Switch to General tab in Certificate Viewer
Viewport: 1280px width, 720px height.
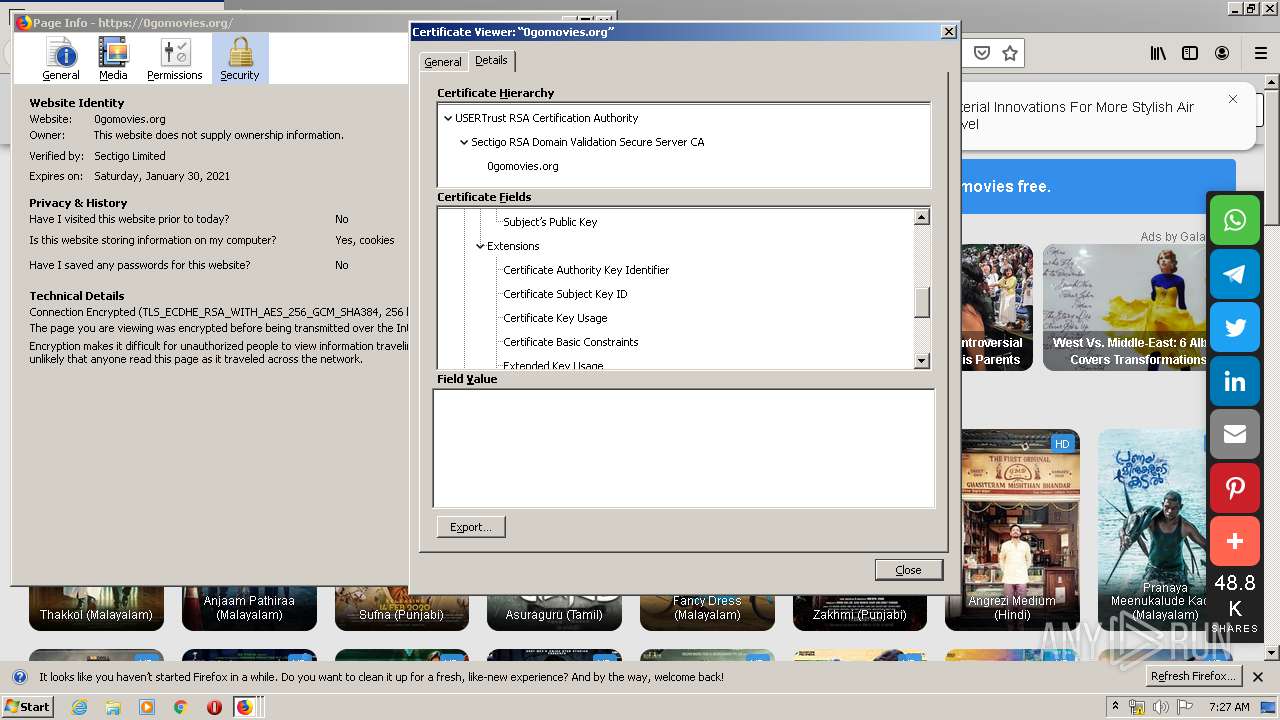point(443,62)
